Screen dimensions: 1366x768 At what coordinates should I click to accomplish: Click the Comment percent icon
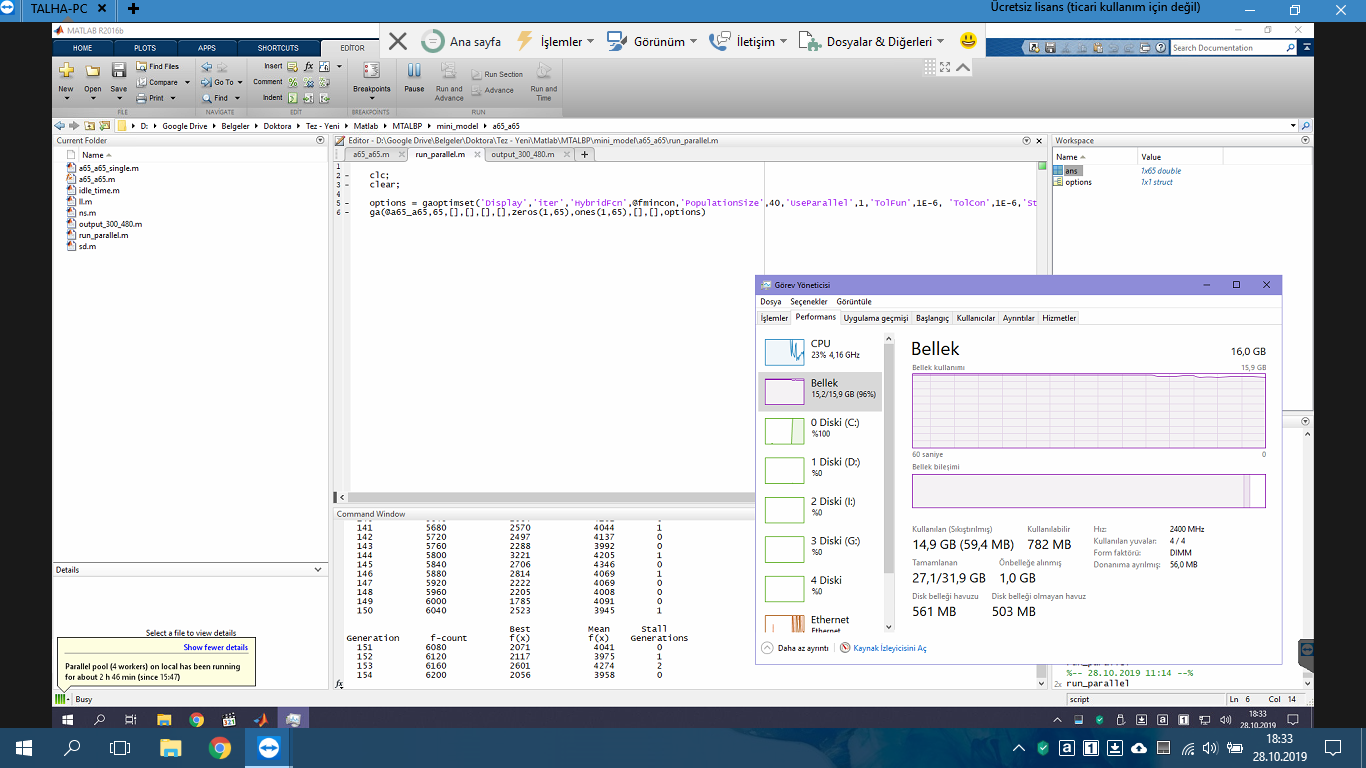[x=293, y=82]
